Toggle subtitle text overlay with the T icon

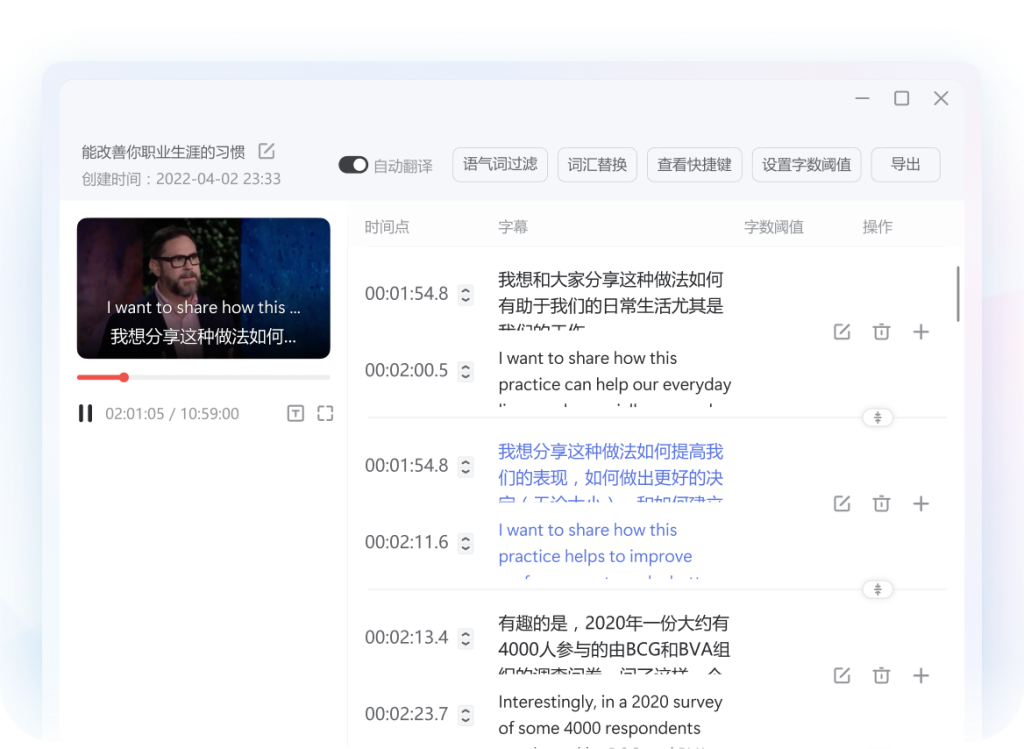tap(295, 412)
